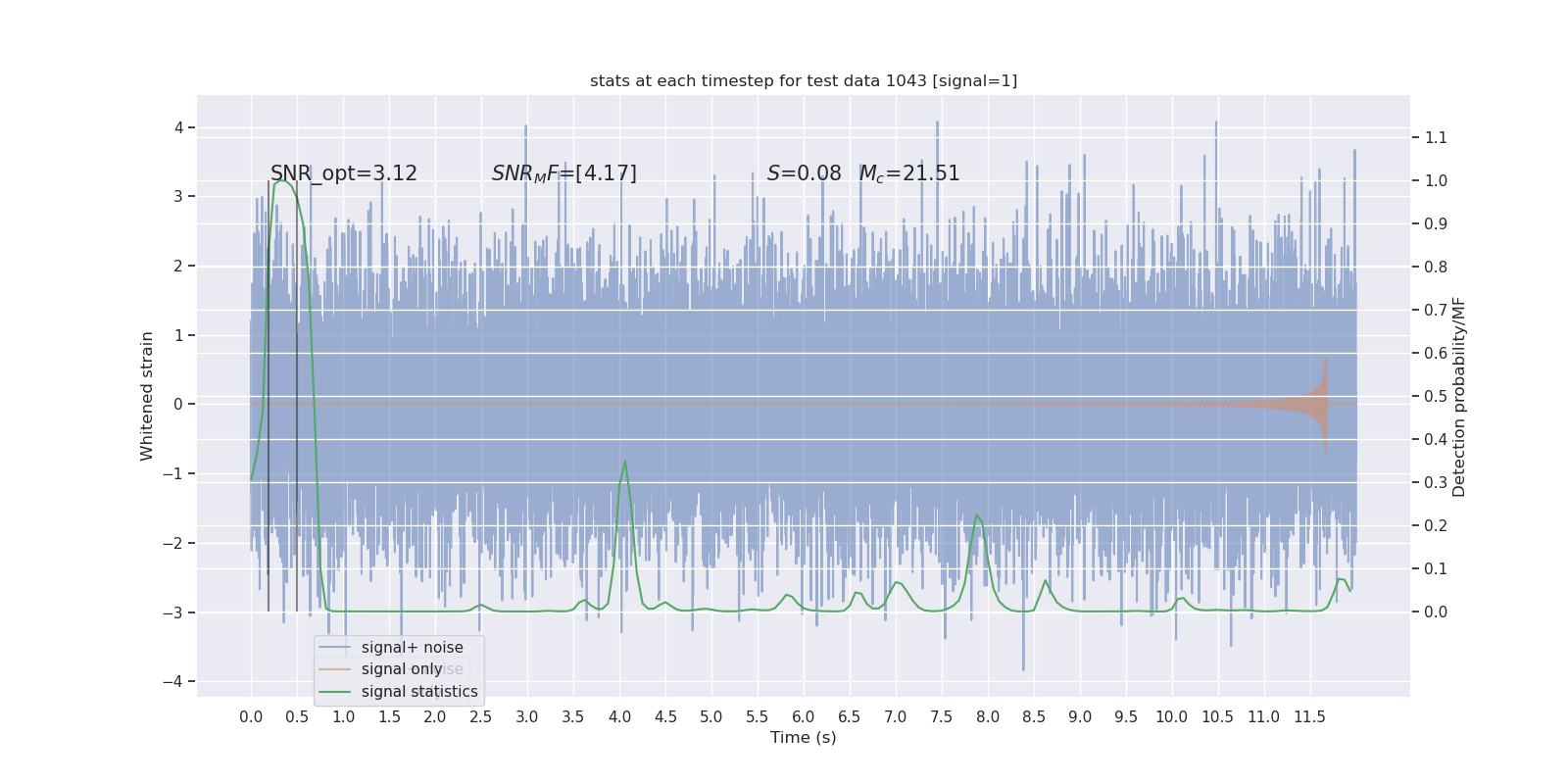Click the Mc=21.51 annotation text
The width and height of the screenshot is (1568, 784).
point(909,173)
